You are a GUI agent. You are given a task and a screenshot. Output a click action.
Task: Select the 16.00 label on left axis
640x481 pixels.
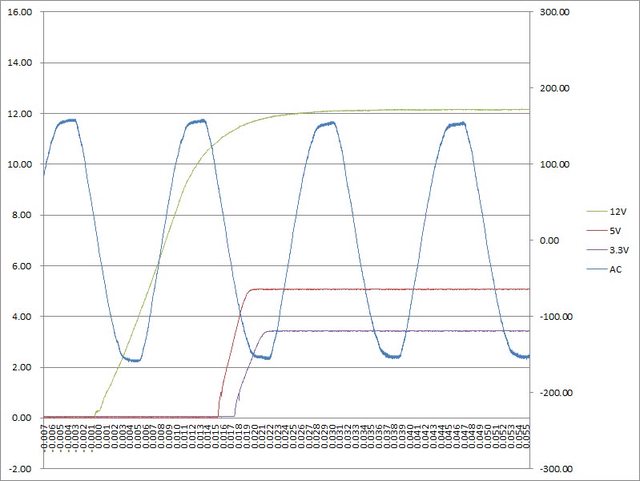click(x=21, y=12)
